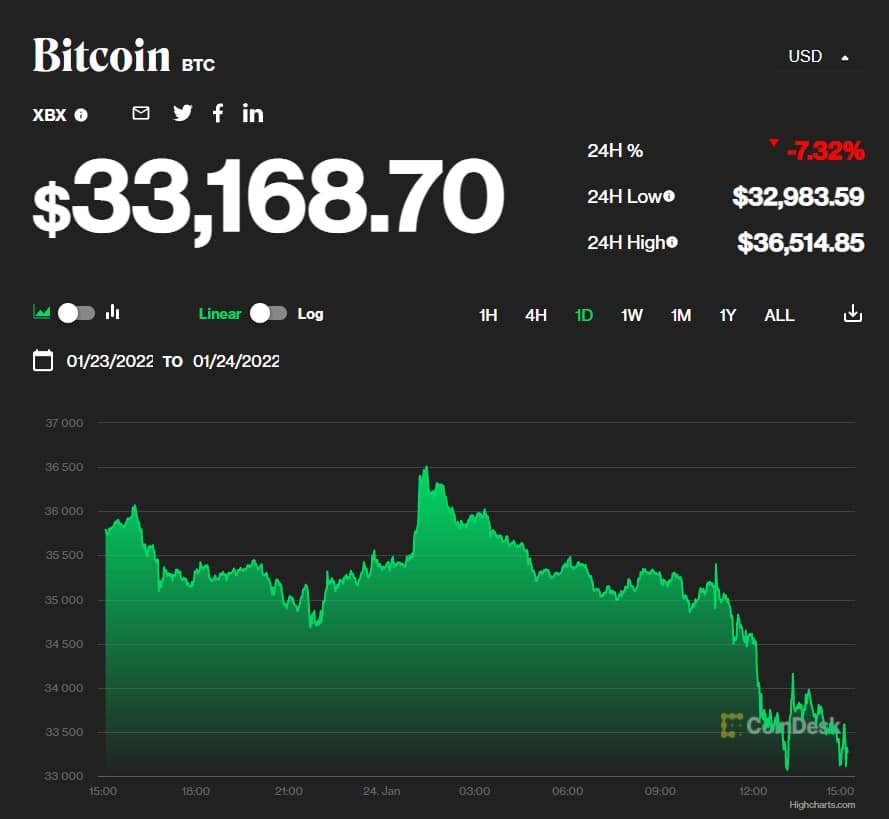Select the 1H time range
The image size is (889, 819).
(488, 315)
